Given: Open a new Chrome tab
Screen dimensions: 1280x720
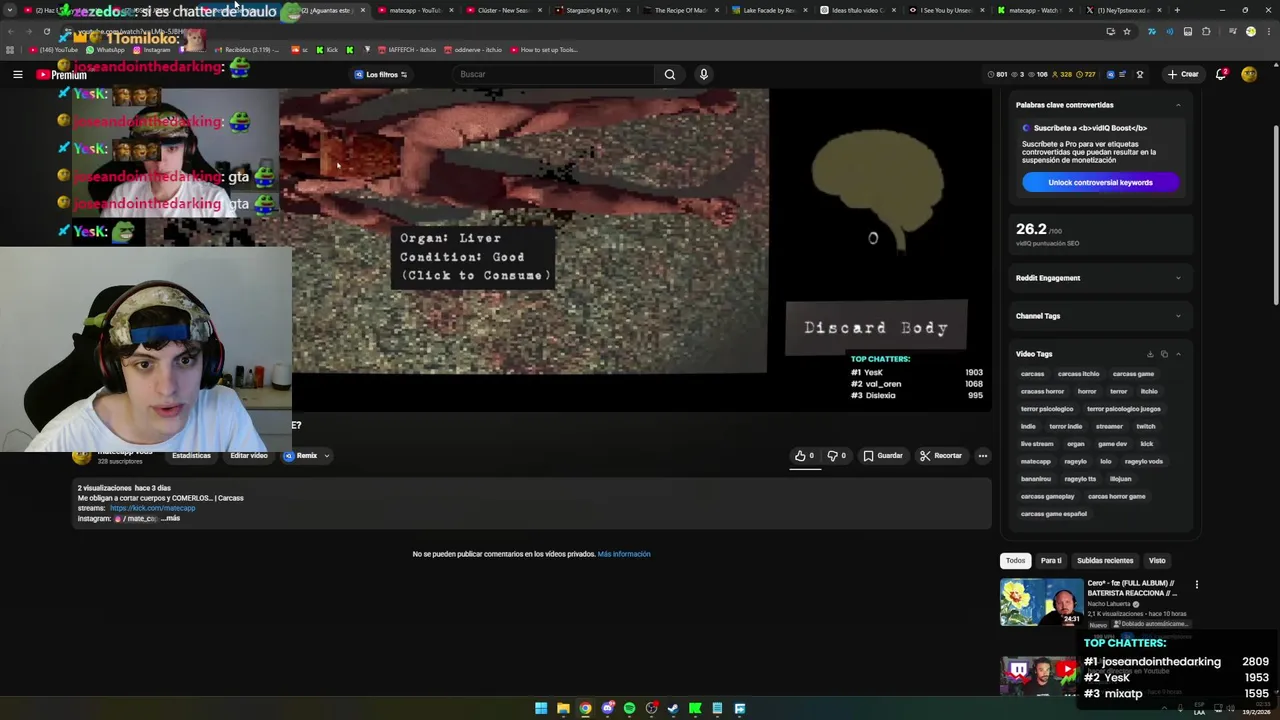Looking at the screenshot, I should [1177, 10].
